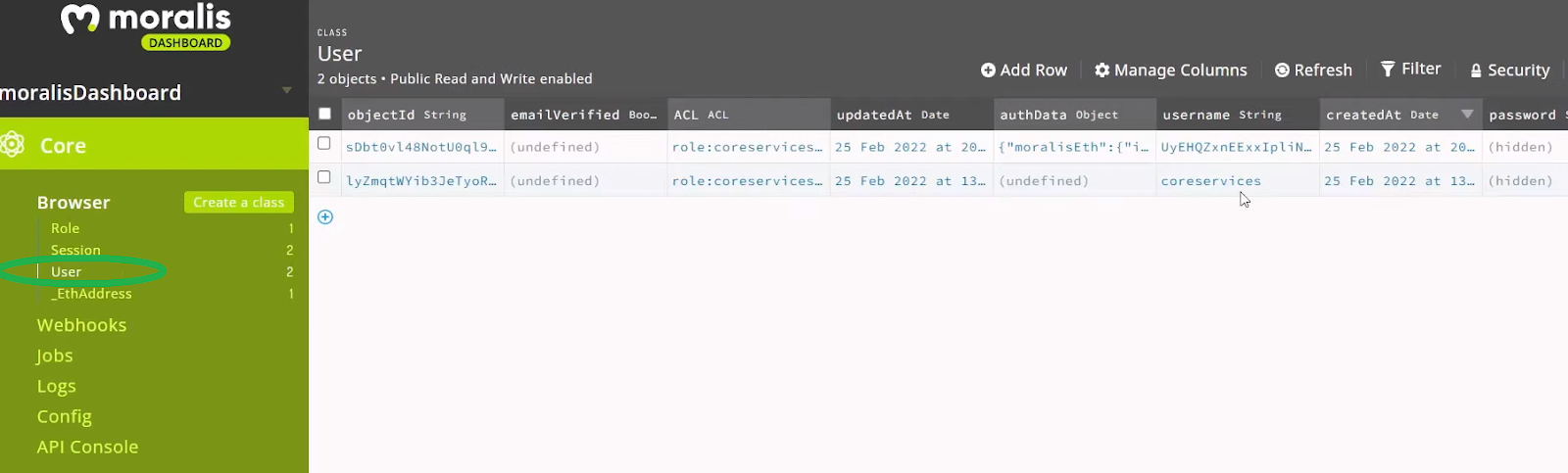Open the Core section in sidebar

click(154, 144)
